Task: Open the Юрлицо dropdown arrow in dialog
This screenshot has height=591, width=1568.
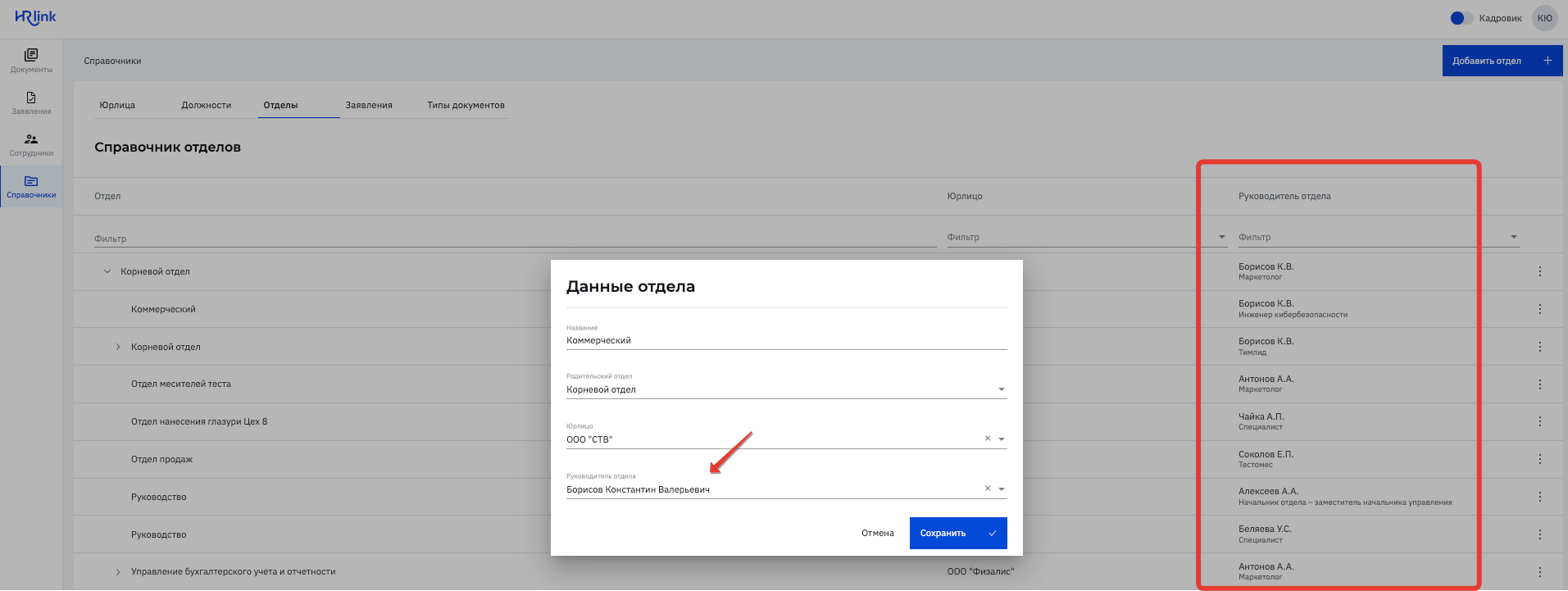Action: 1002,439
